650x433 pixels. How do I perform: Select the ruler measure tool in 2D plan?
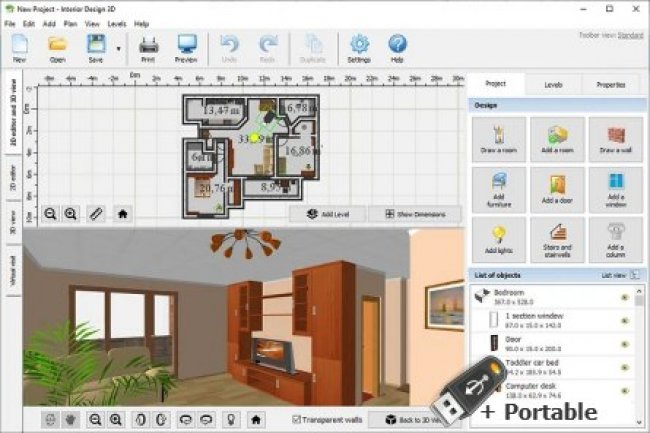coord(96,214)
